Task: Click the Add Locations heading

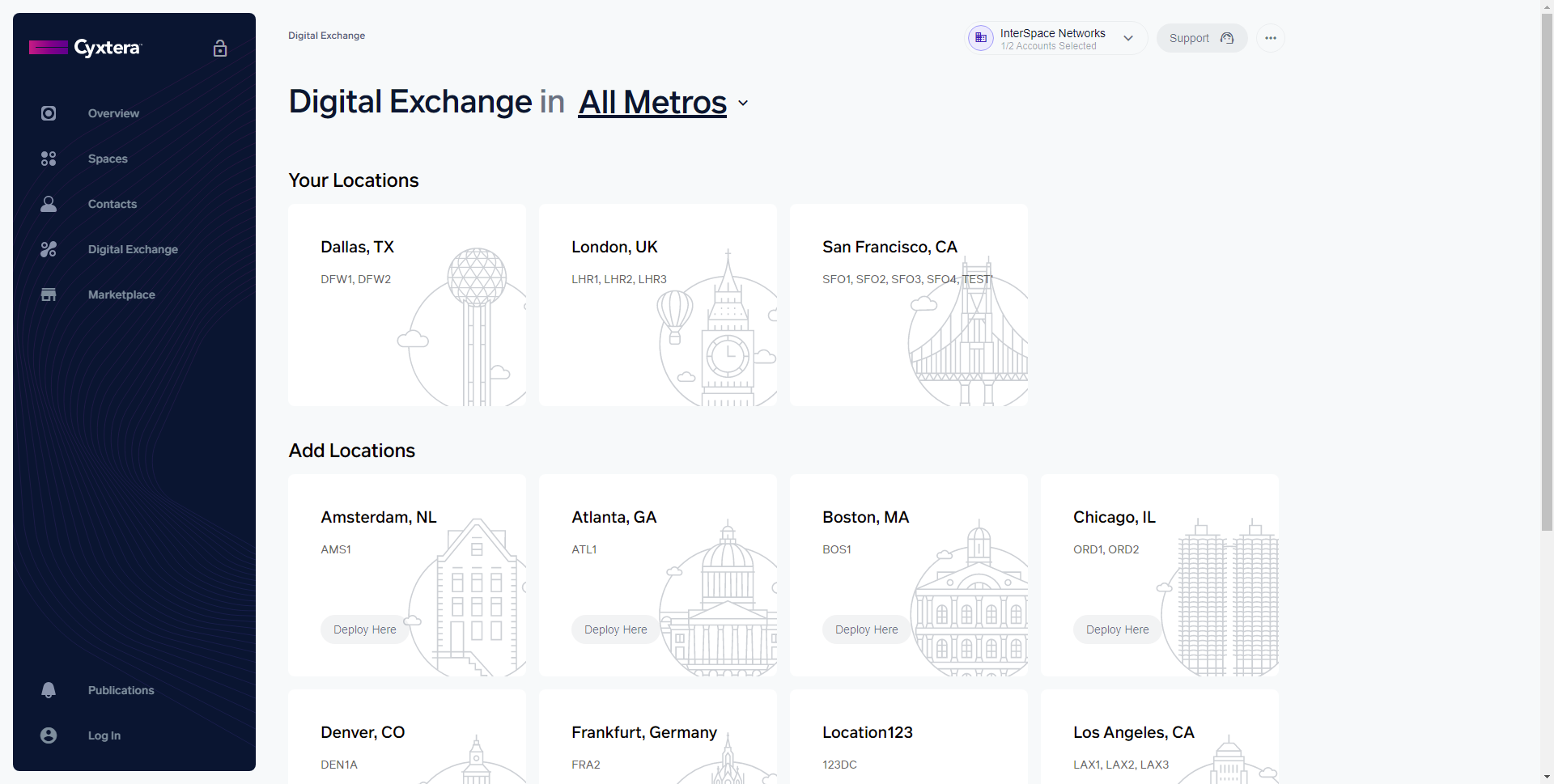Action: (x=352, y=451)
